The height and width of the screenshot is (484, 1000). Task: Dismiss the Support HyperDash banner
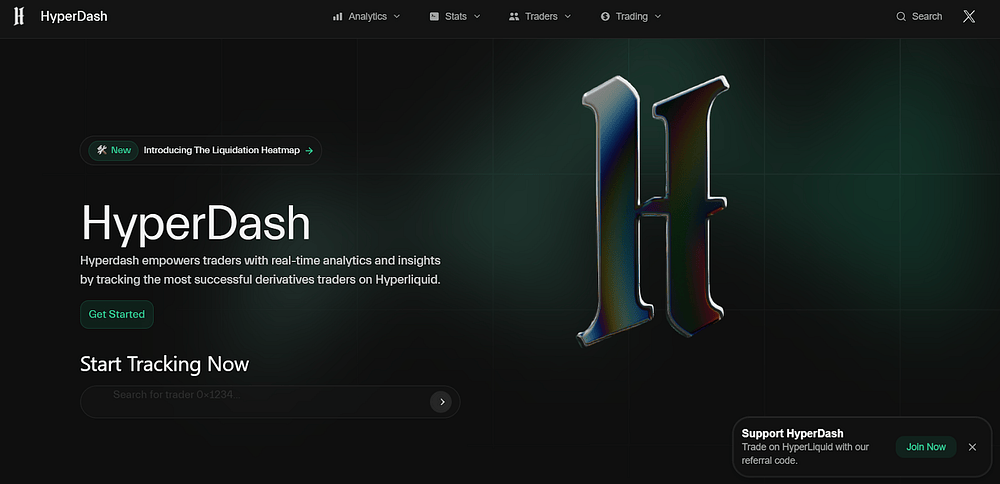tap(972, 447)
